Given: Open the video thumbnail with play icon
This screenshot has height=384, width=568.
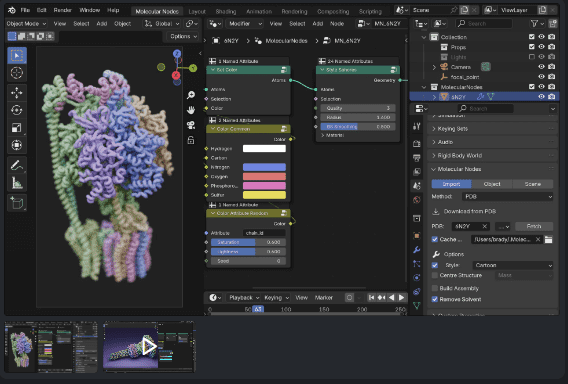Looking at the screenshot, I should [x=149, y=347].
